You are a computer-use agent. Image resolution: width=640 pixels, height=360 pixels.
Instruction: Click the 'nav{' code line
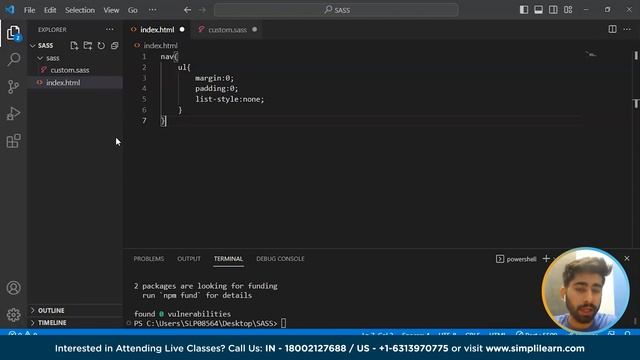(169, 57)
